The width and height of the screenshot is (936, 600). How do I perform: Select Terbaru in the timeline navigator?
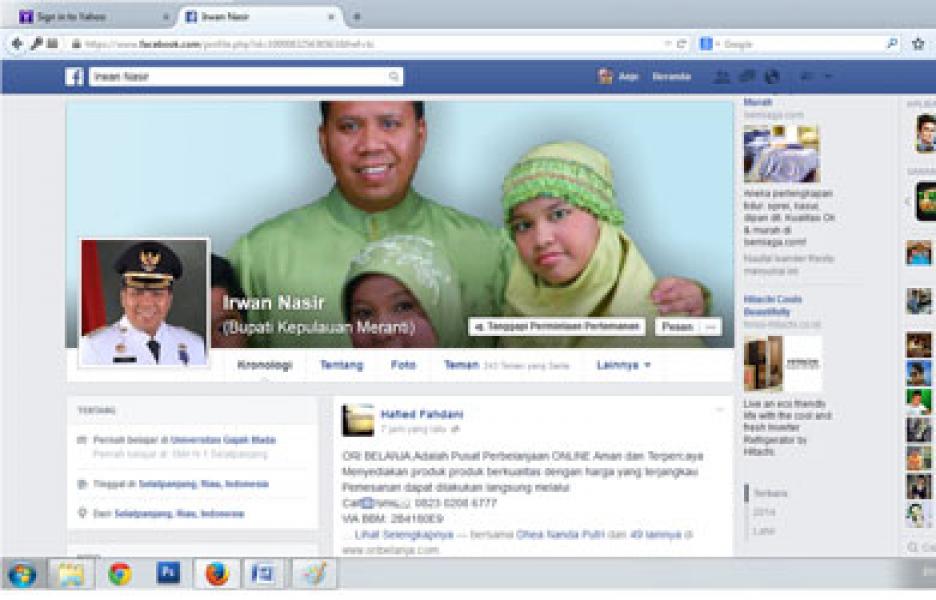click(x=770, y=493)
